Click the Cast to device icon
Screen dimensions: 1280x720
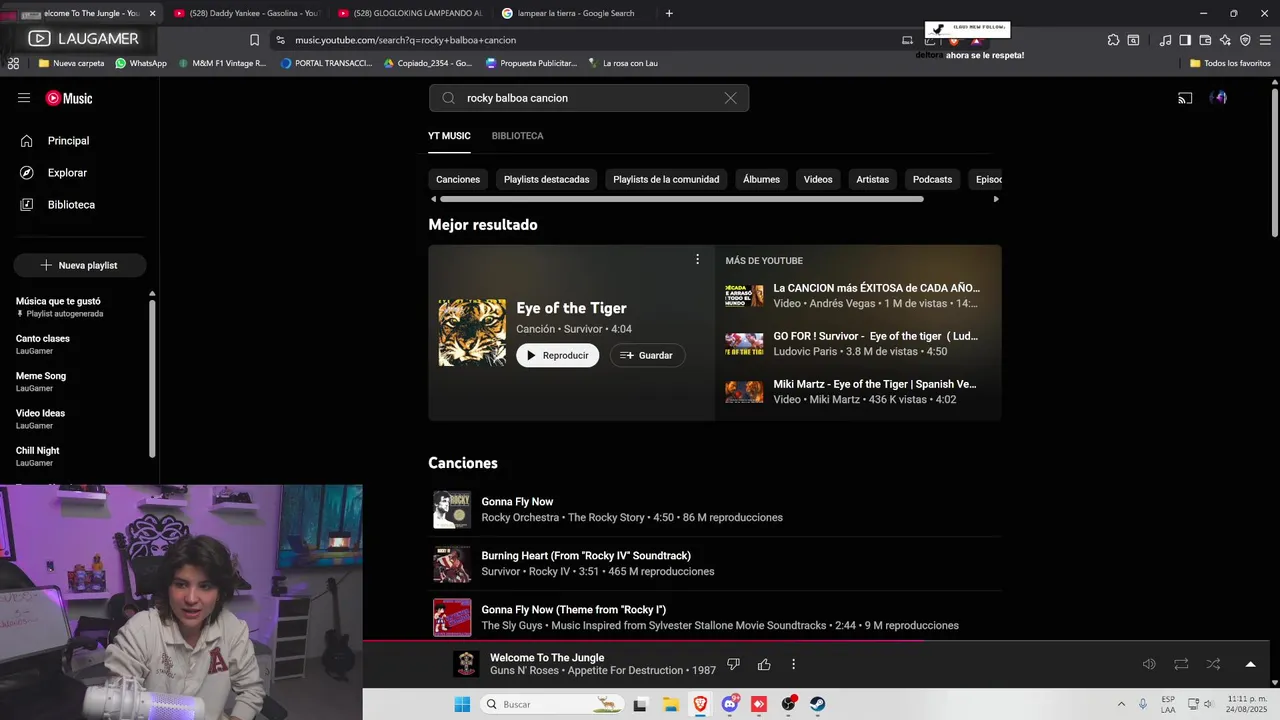click(1185, 98)
